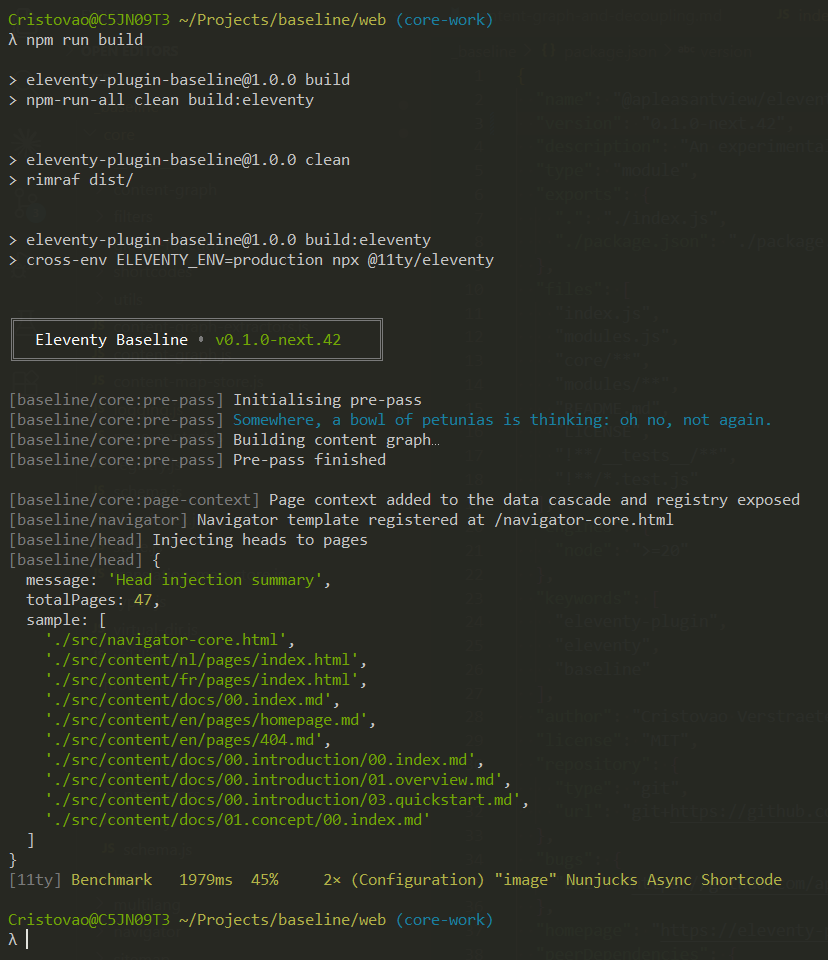
Task: Click the 'Pre-pass finished' log message
Action: [309, 460]
